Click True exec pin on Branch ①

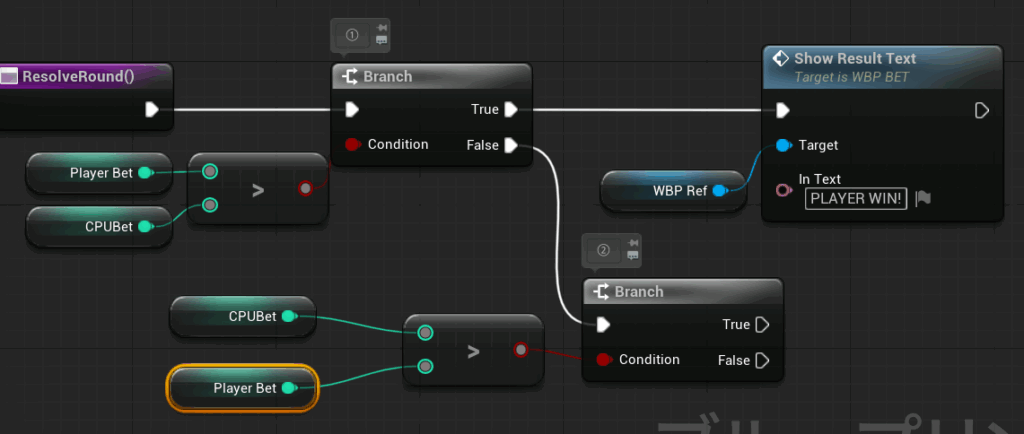coord(511,109)
